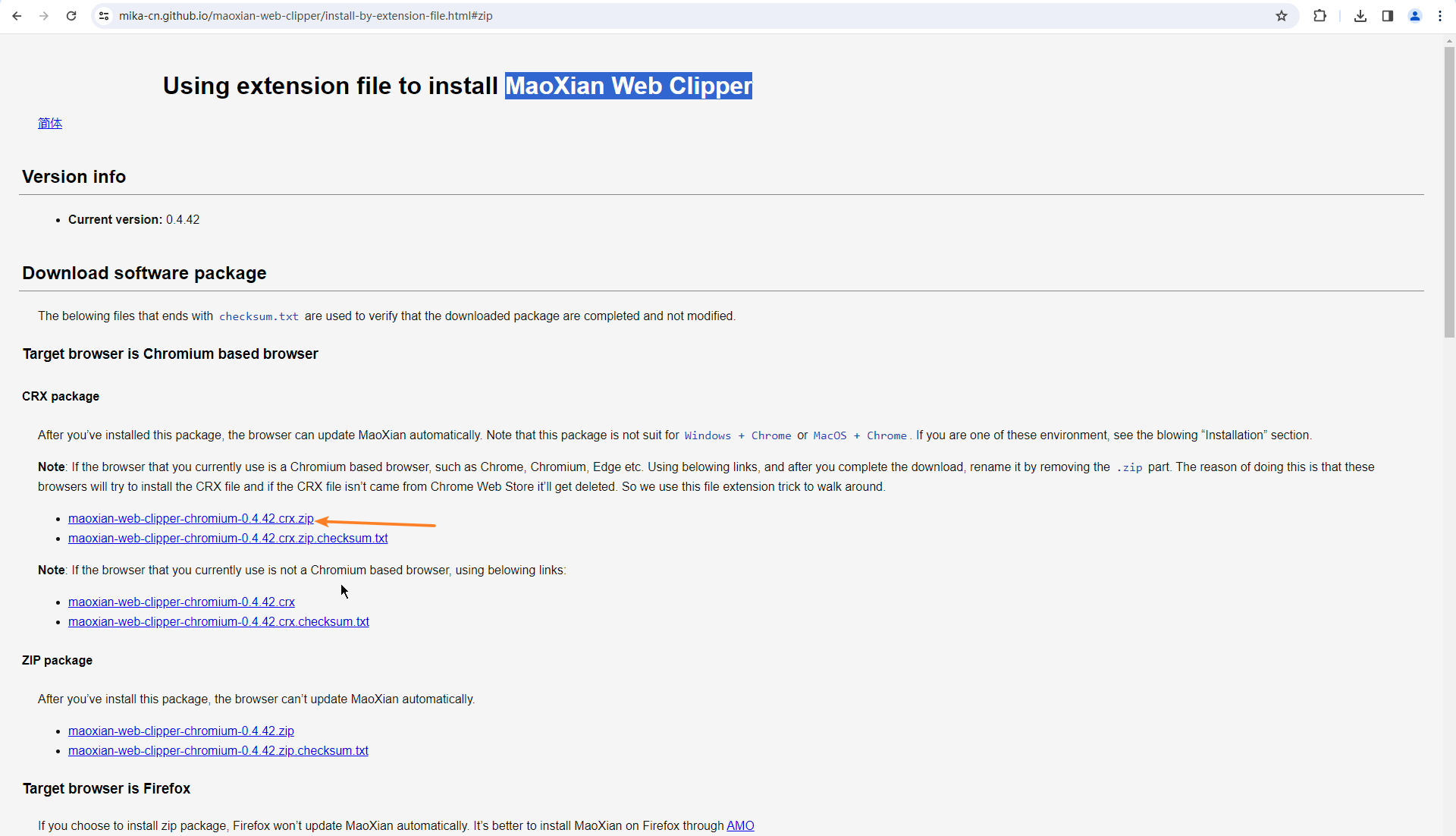
Task: Switch to 简体 language version
Action: (x=50, y=123)
